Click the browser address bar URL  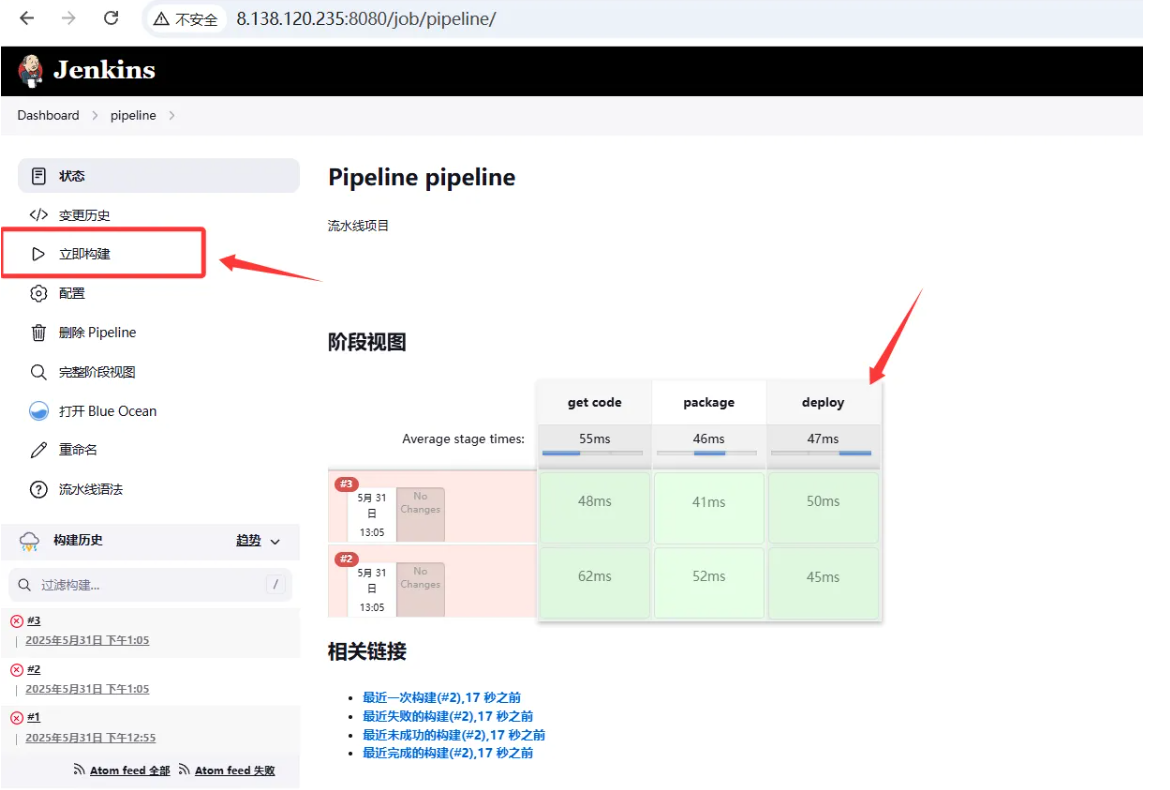[x=366, y=19]
